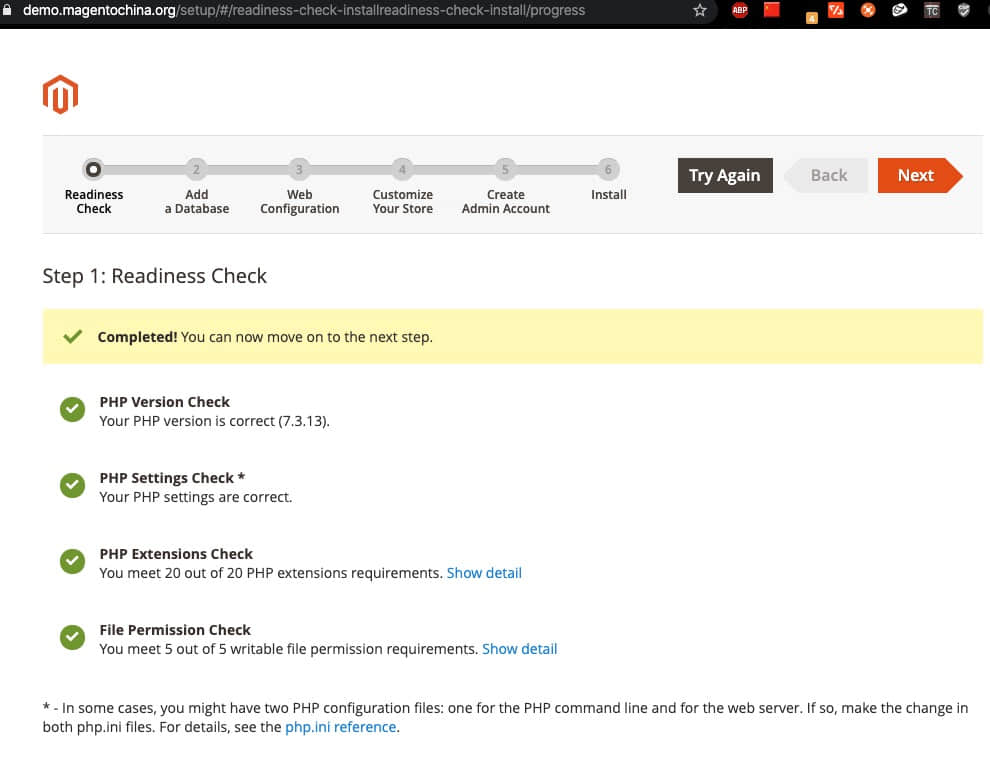Select step 3 Web Configuration
This screenshot has width=990, height=776.
click(x=299, y=169)
